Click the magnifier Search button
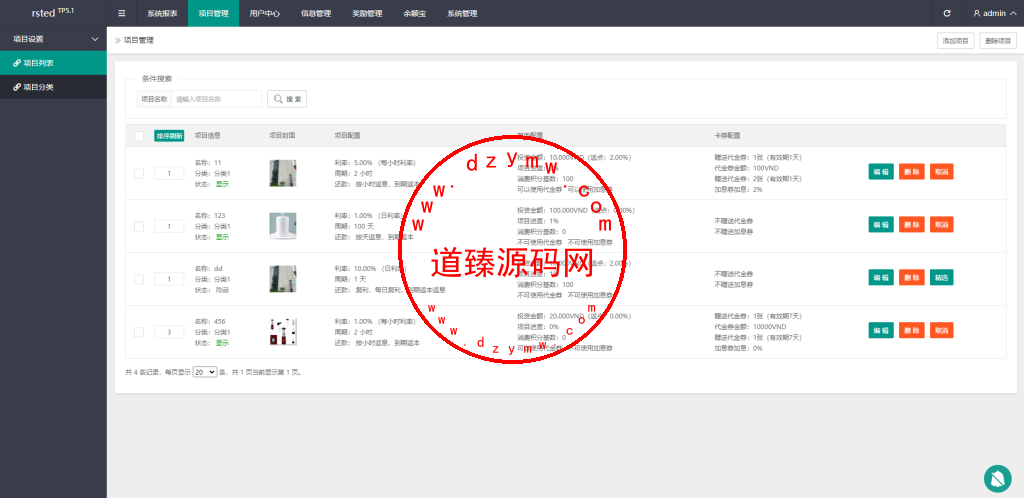This screenshot has height=498, width=1024. pos(287,99)
